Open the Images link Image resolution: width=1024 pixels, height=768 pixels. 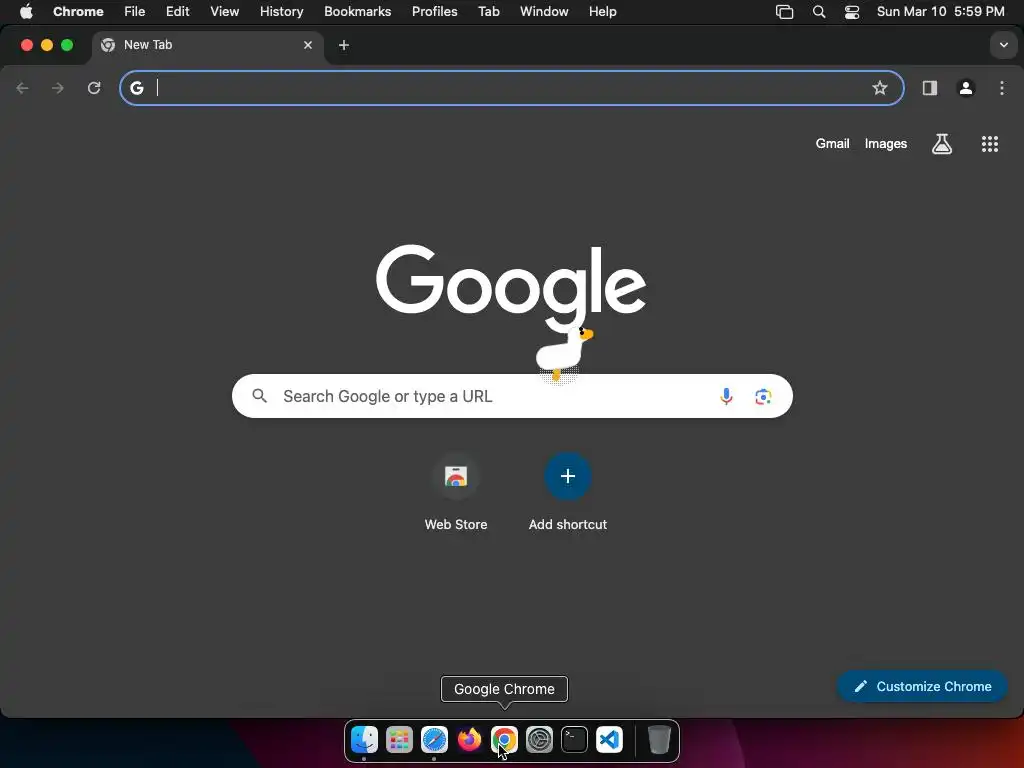point(886,144)
